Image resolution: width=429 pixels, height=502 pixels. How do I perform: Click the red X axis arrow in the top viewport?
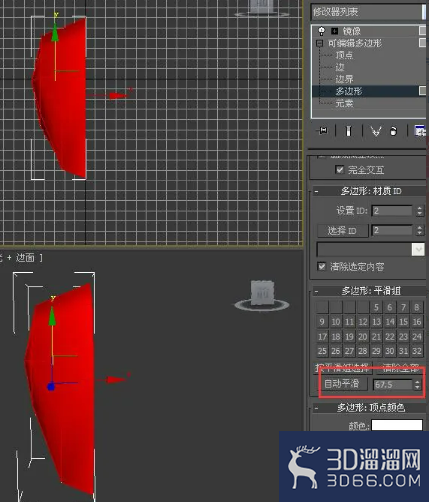pyautogui.click(x=119, y=96)
